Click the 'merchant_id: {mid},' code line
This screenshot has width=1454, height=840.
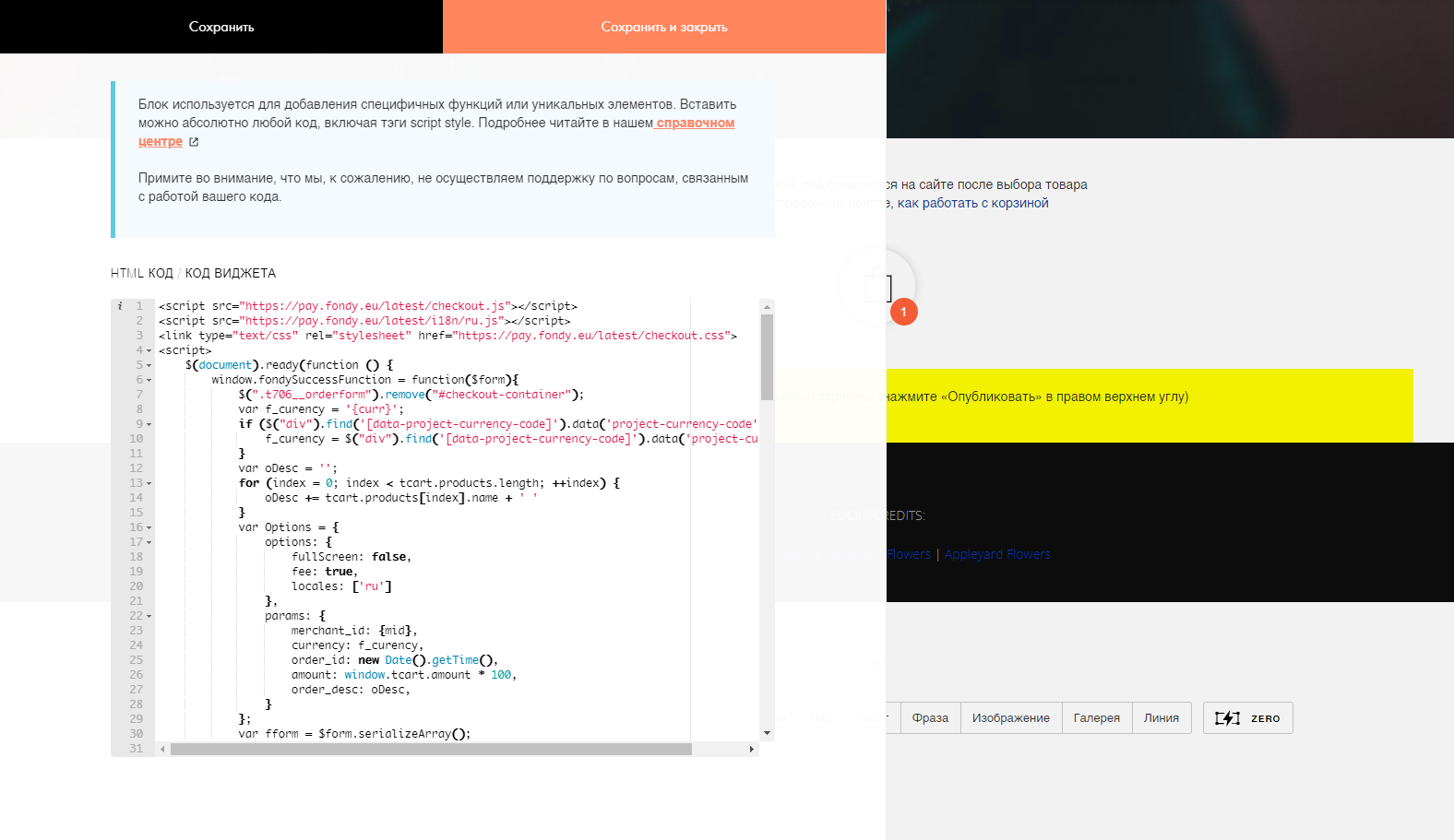tap(354, 631)
